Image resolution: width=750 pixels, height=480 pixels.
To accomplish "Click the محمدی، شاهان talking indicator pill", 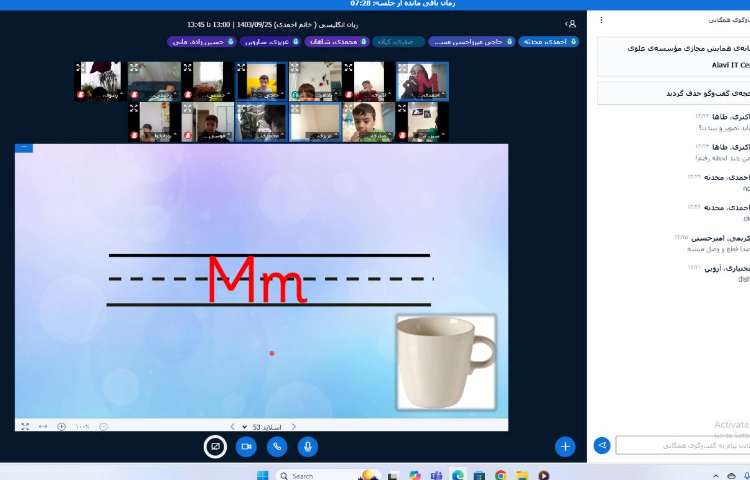I will click(x=337, y=42).
